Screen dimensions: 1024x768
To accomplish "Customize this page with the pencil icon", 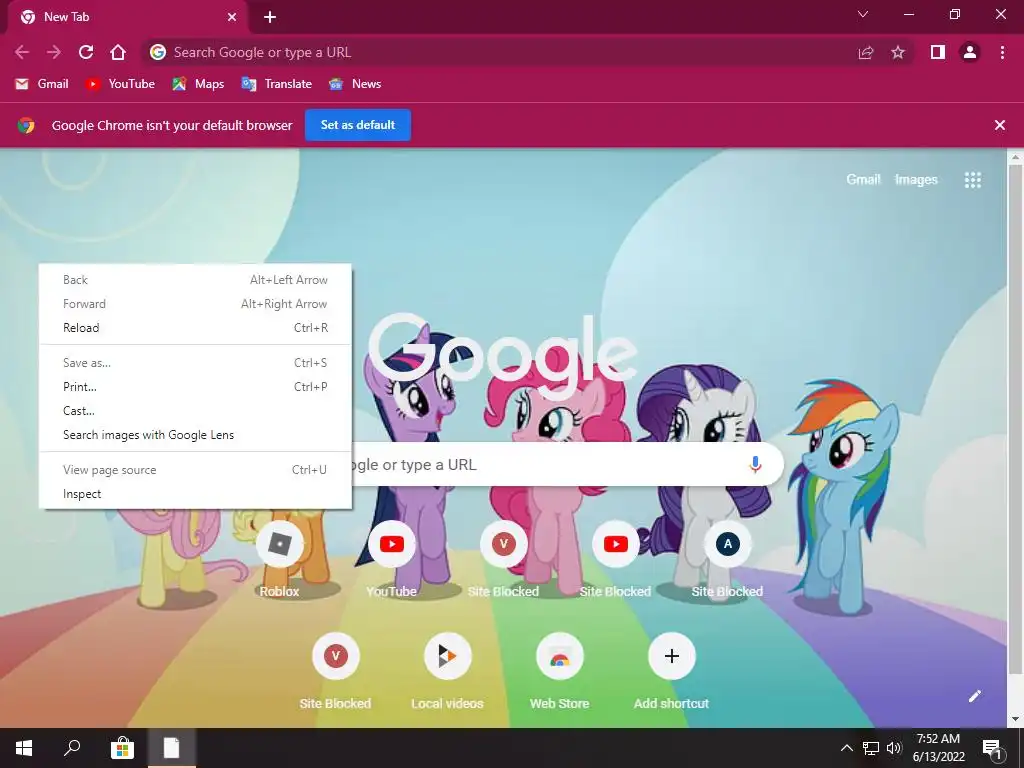I will click(x=974, y=696).
